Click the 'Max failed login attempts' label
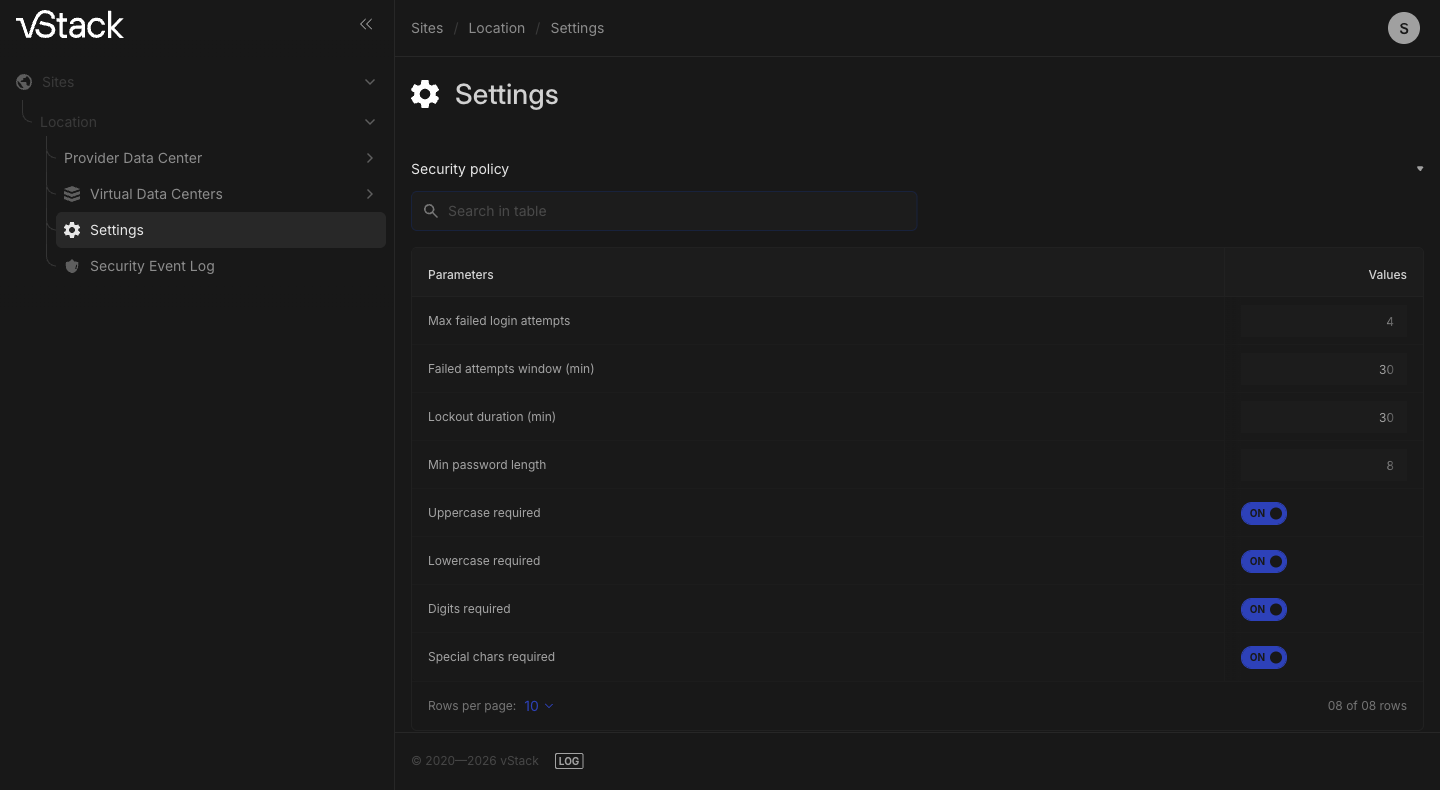This screenshot has width=1440, height=790. [x=499, y=321]
